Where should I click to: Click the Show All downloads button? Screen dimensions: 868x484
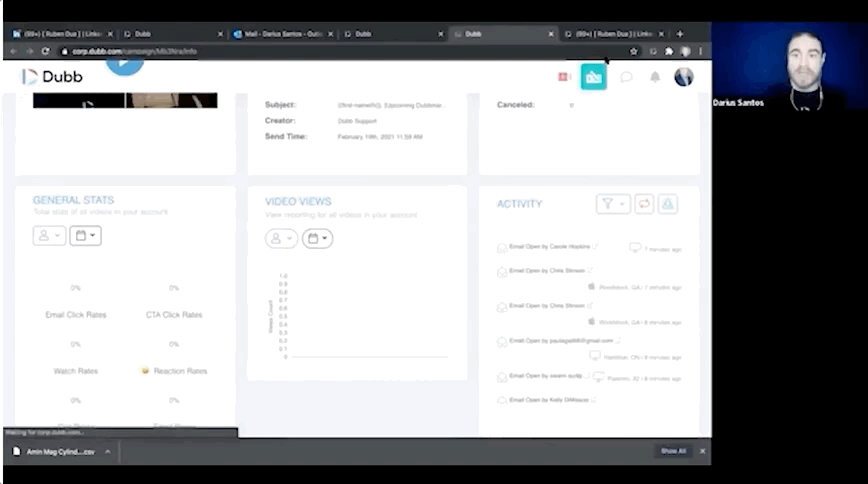pyautogui.click(x=673, y=451)
